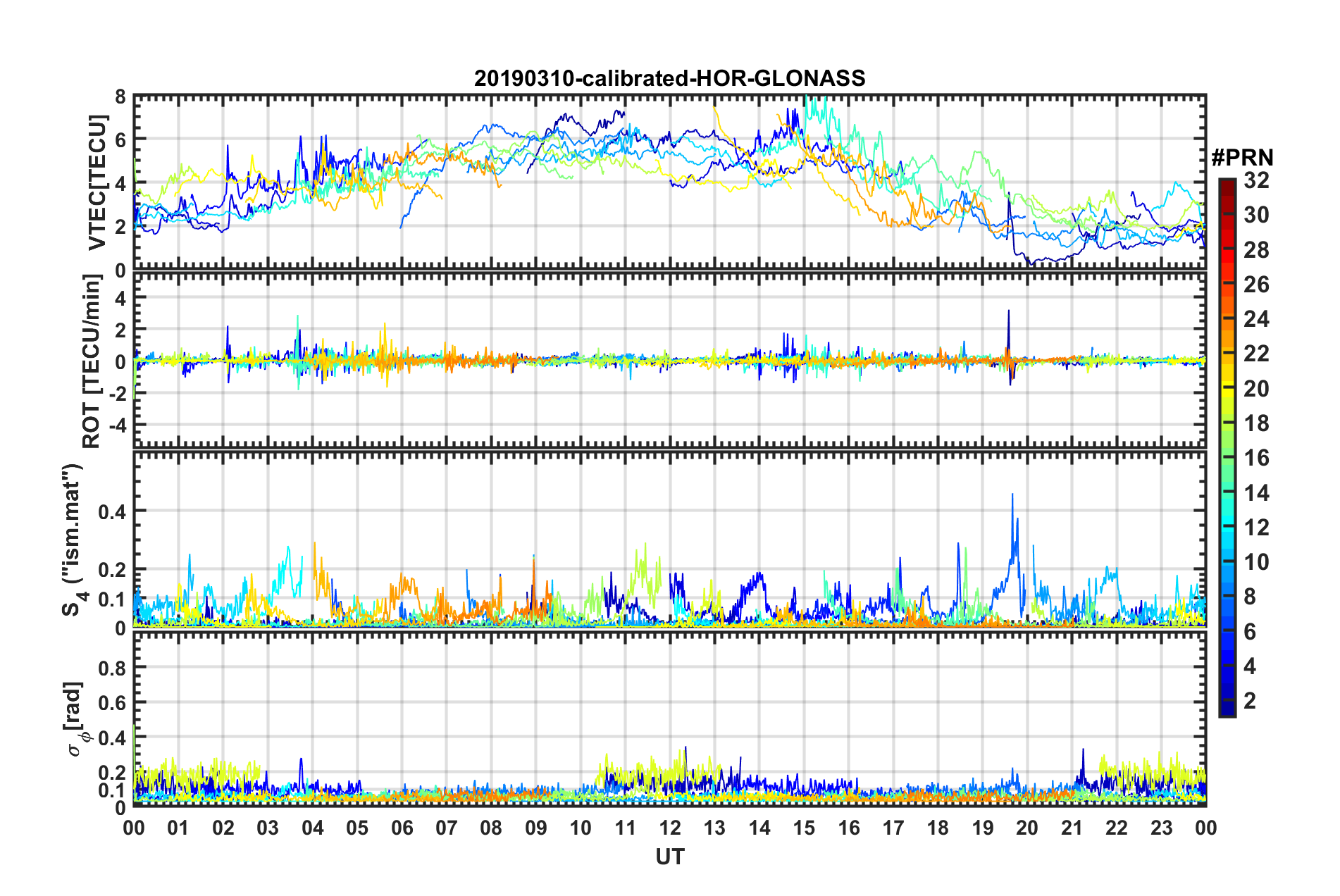Click the plot title 20190310-calibrated-HOR-GLONASS

click(x=669, y=78)
